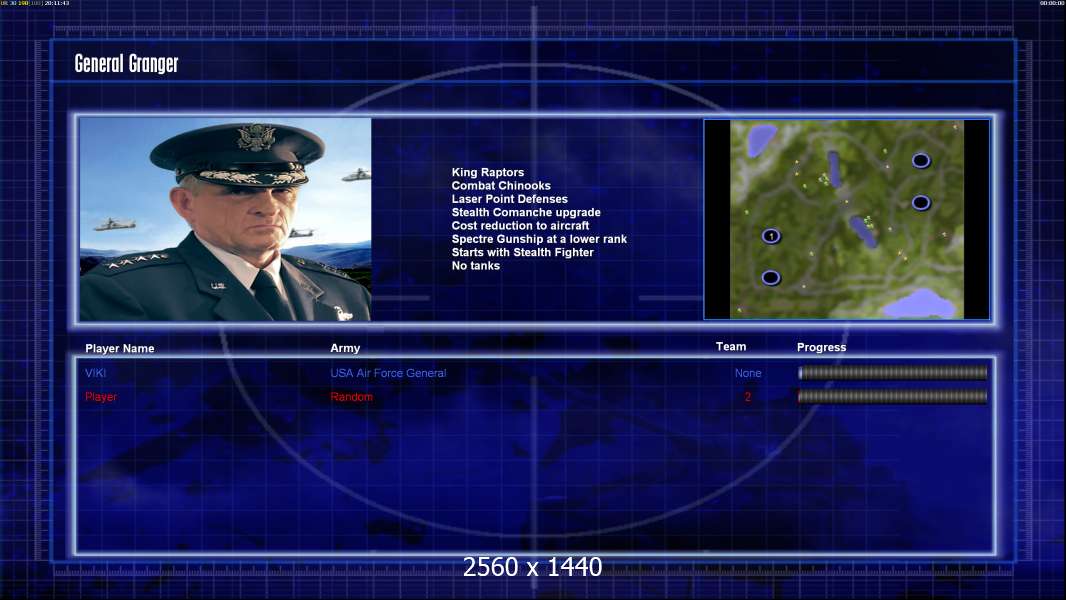Click 'Cost reduction to aircraft' text
Screen dimensions: 1066x600
[520, 226]
